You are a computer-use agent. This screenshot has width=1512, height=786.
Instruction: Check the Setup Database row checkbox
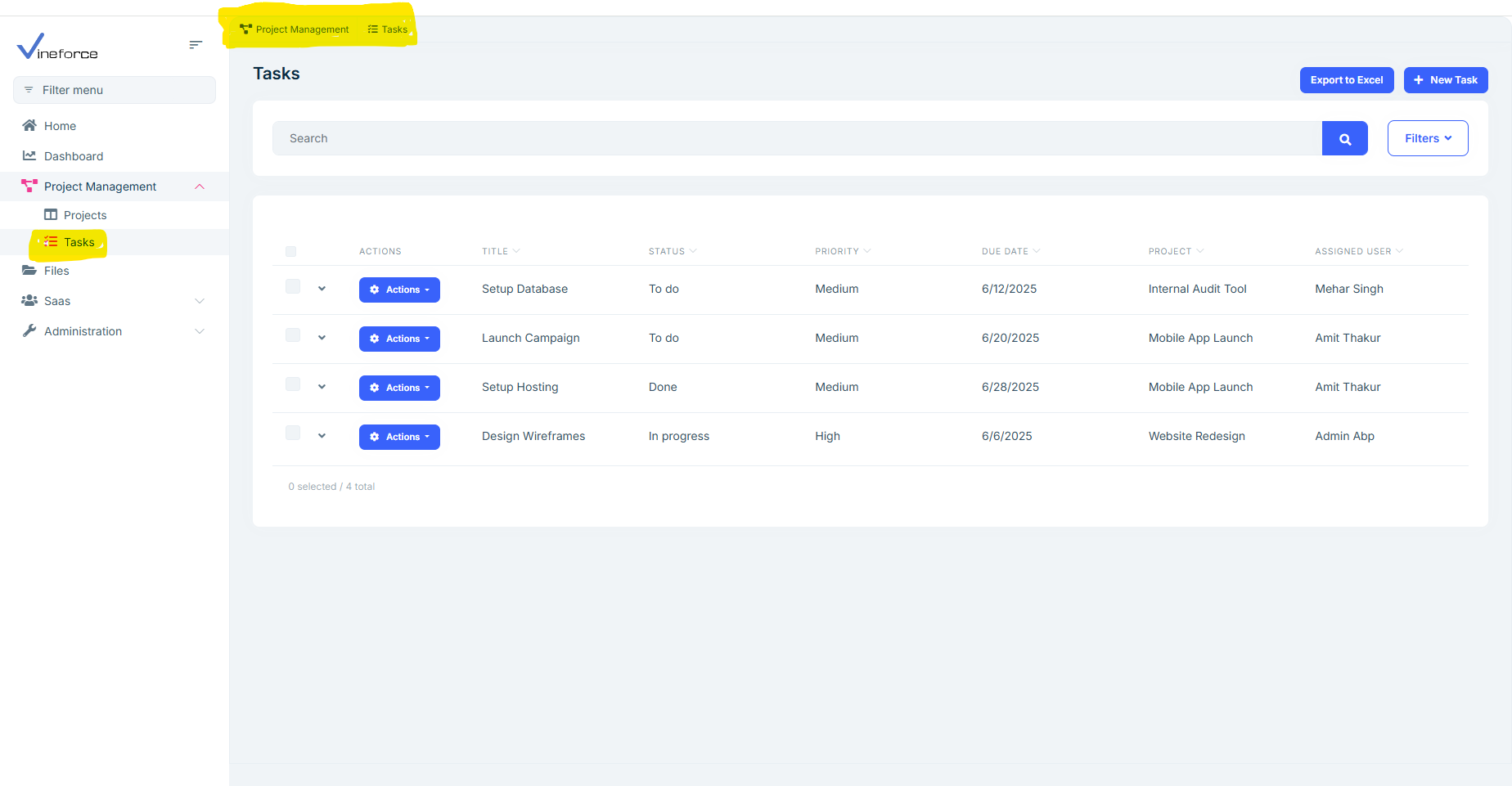293,286
